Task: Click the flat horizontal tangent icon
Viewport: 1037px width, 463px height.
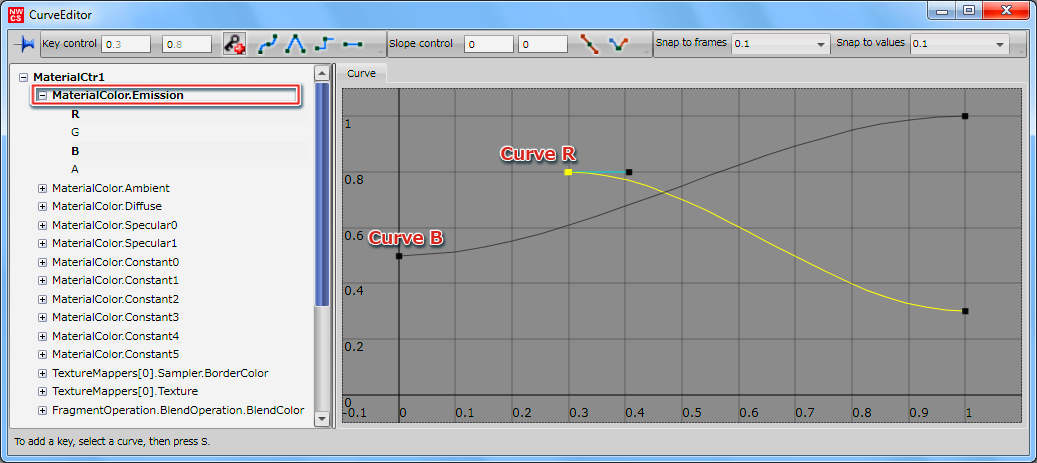Action: coord(353,44)
